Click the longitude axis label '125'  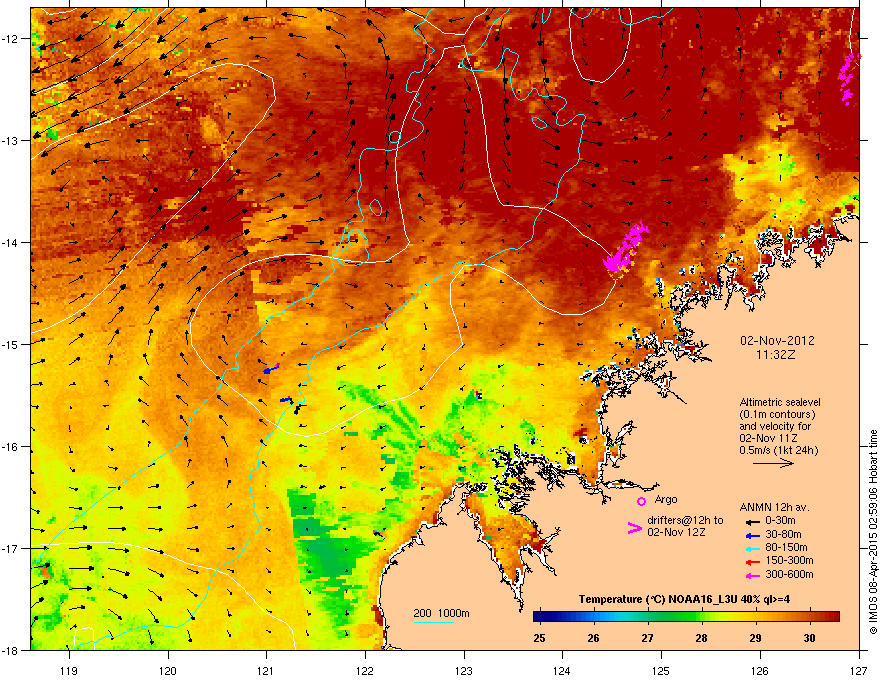(x=661, y=670)
